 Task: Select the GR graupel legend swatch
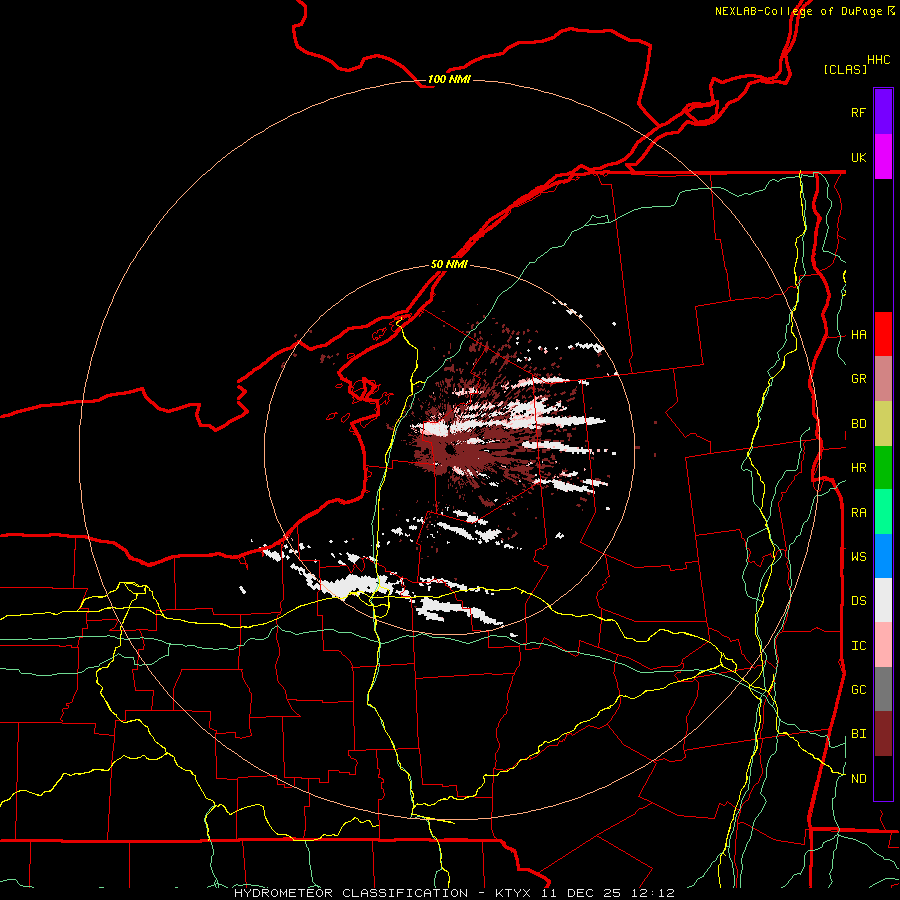(x=883, y=378)
